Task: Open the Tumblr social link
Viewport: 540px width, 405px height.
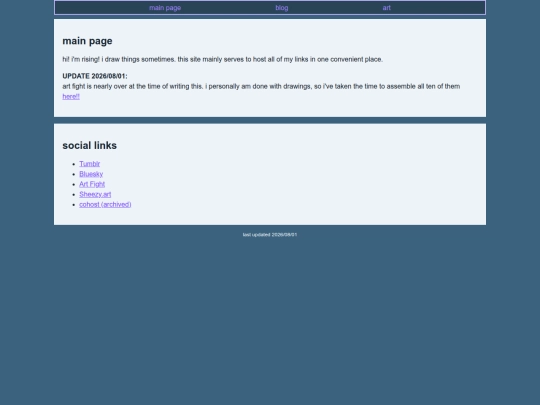Action: (x=90, y=164)
